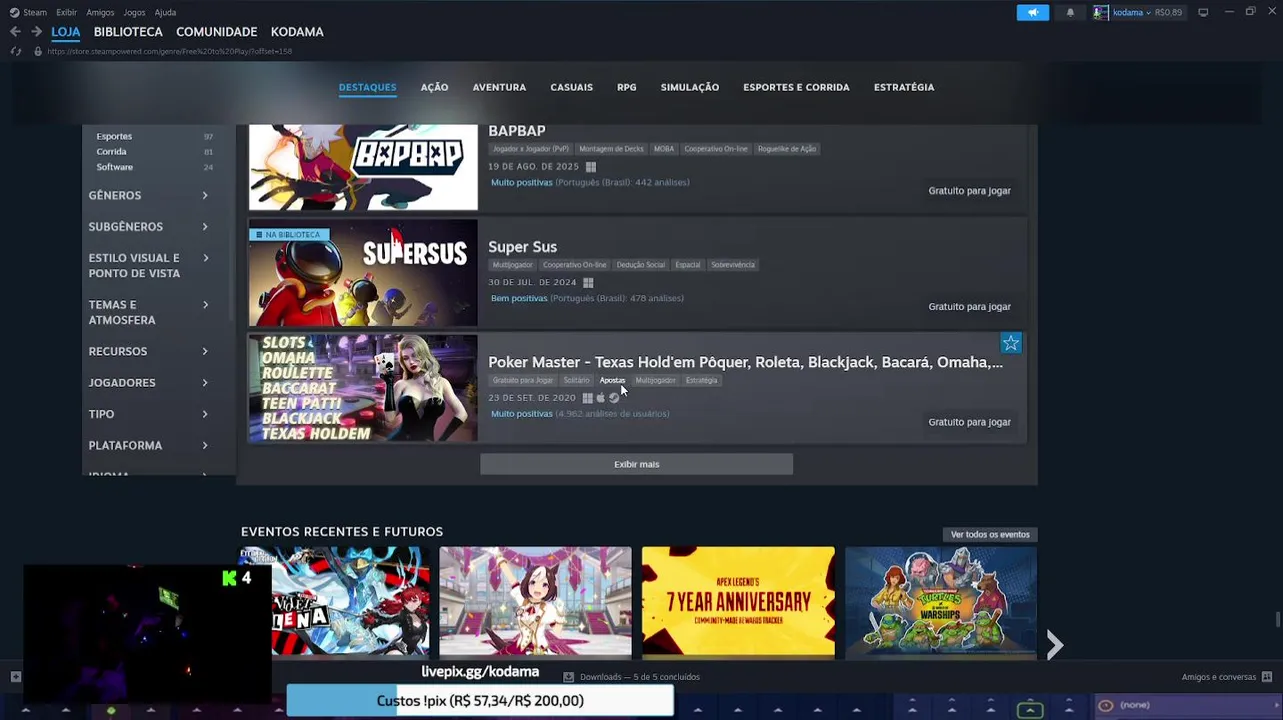Click the Poker Master game title
Viewport: 1283px width, 720px height.
coord(745,362)
